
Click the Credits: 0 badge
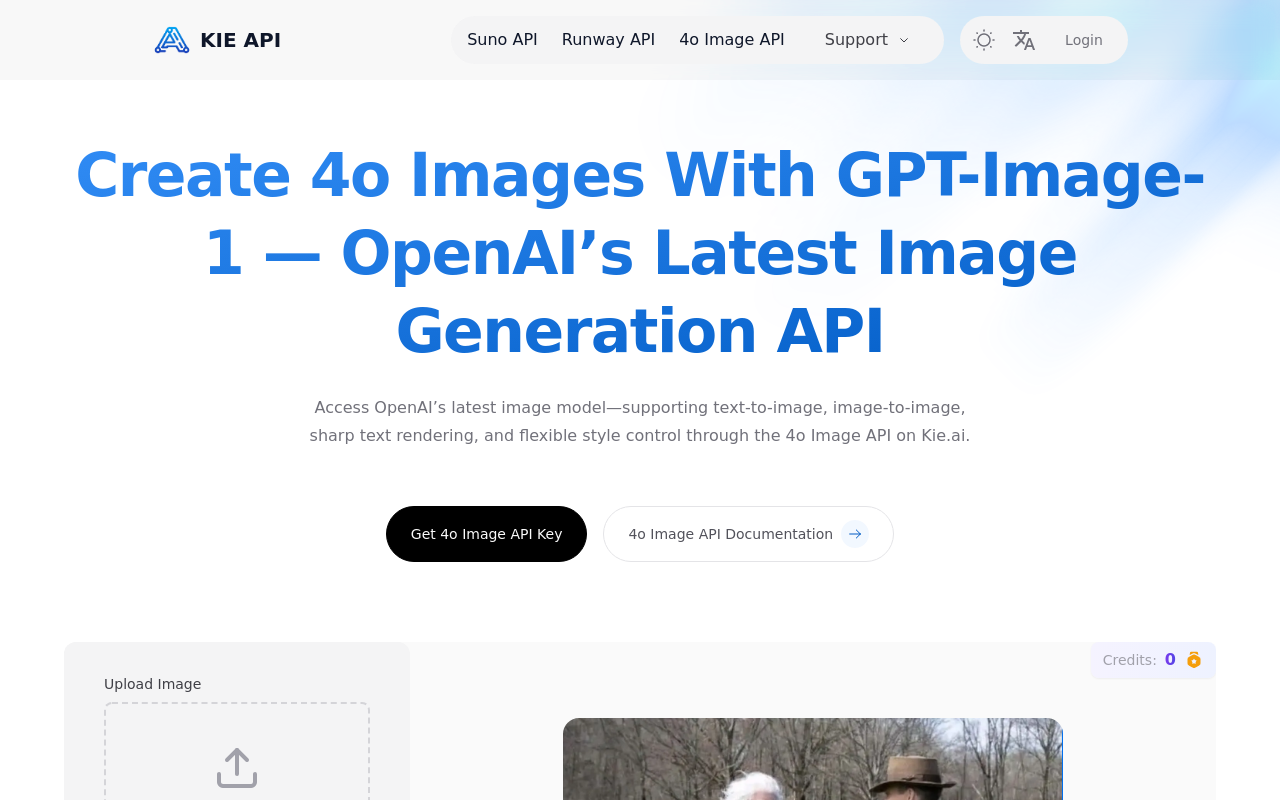pos(1153,660)
